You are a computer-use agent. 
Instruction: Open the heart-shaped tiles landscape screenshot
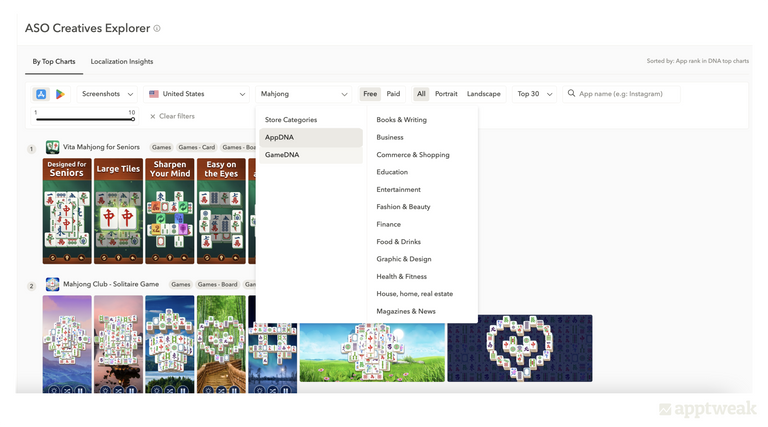[520, 349]
